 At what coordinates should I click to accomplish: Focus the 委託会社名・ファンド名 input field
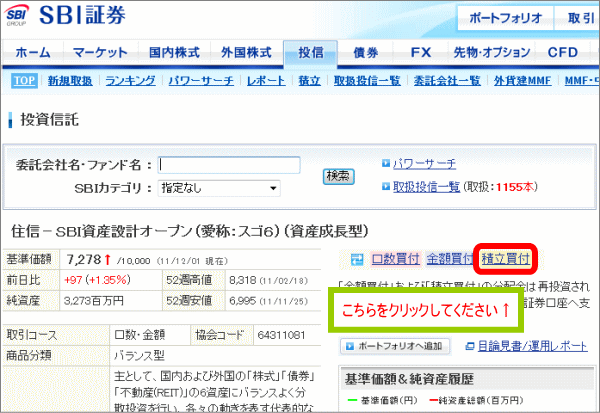[229, 165]
